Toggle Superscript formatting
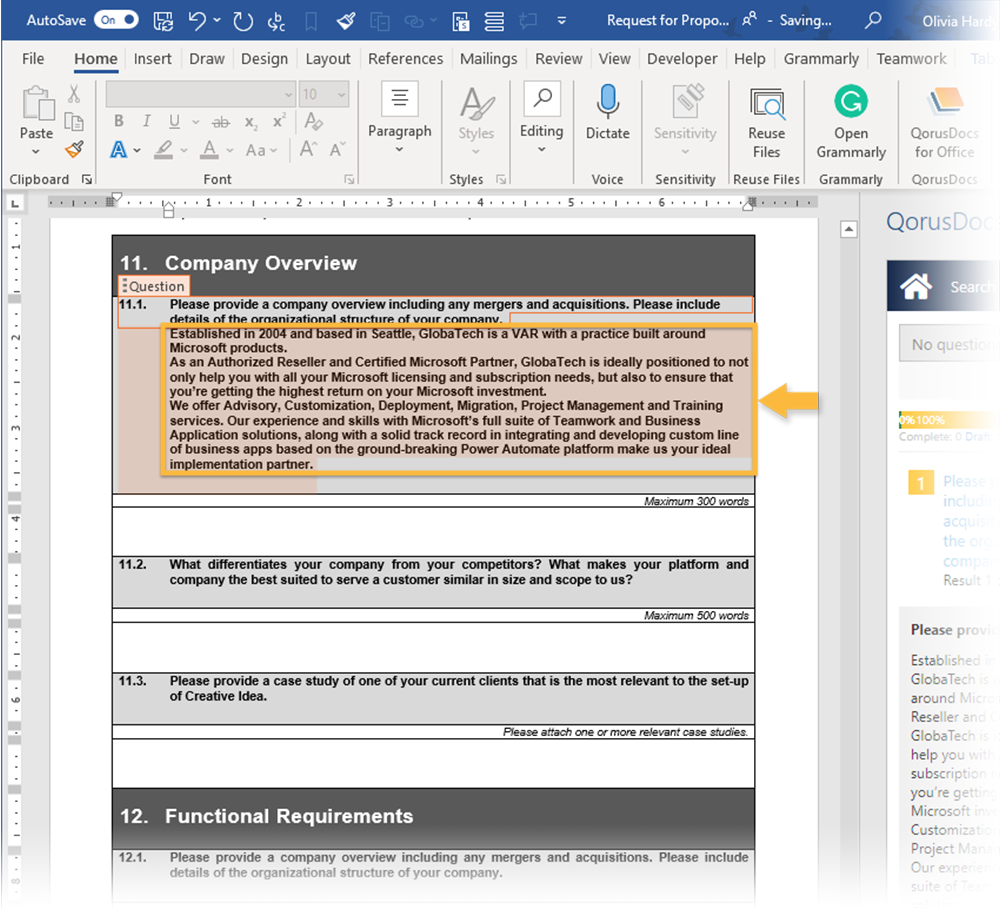 coord(279,121)
